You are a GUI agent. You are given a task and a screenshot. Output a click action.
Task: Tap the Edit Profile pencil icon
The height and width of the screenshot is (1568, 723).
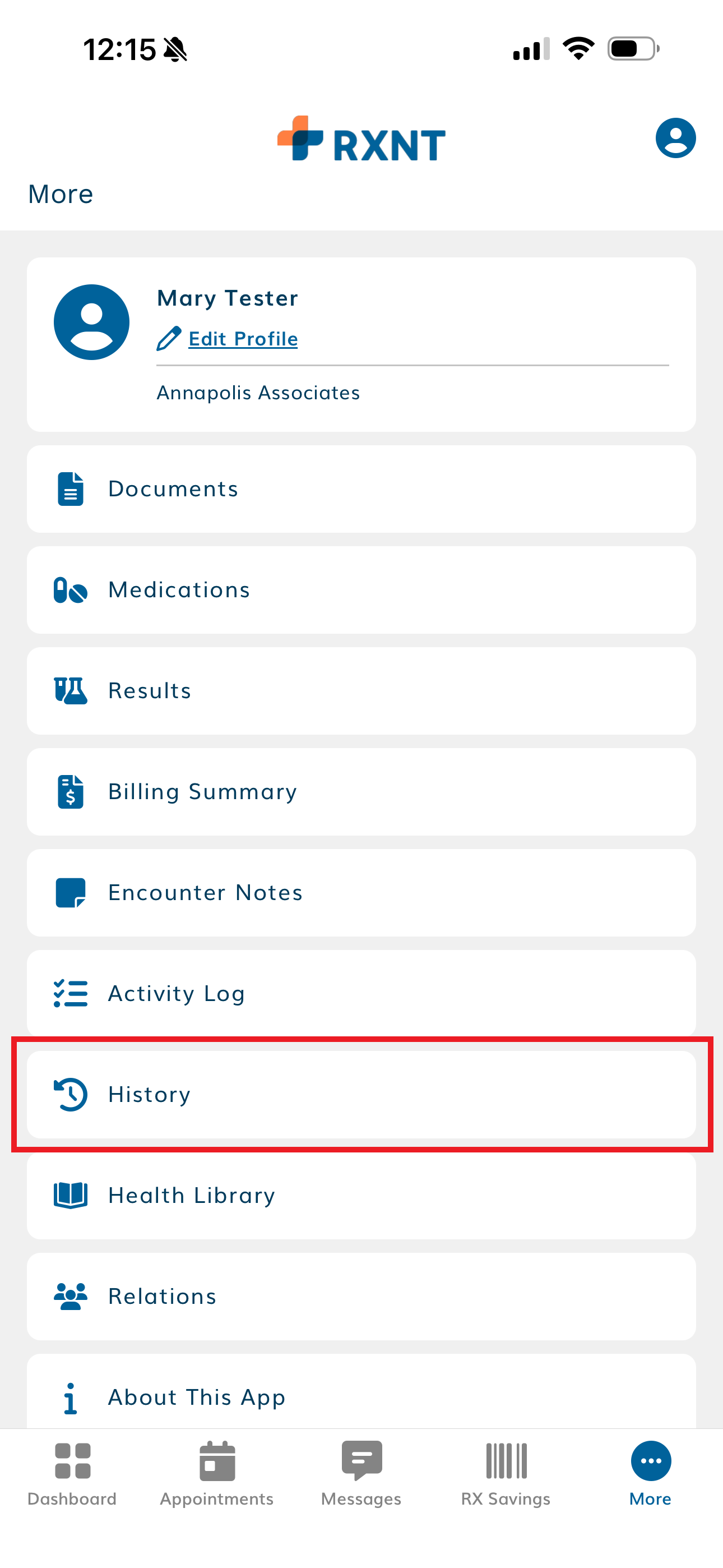[x=169, y=338]
